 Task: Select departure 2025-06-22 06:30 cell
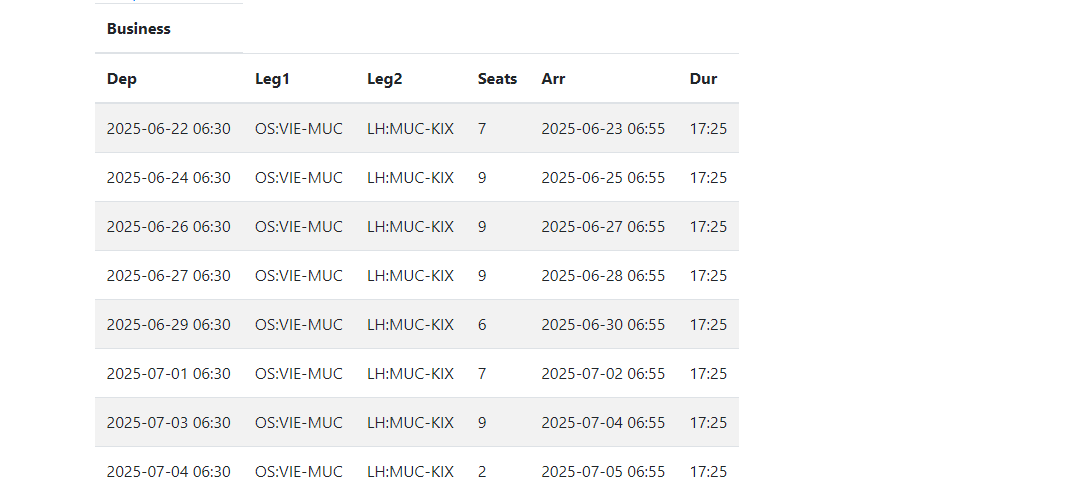pos(168,129)
